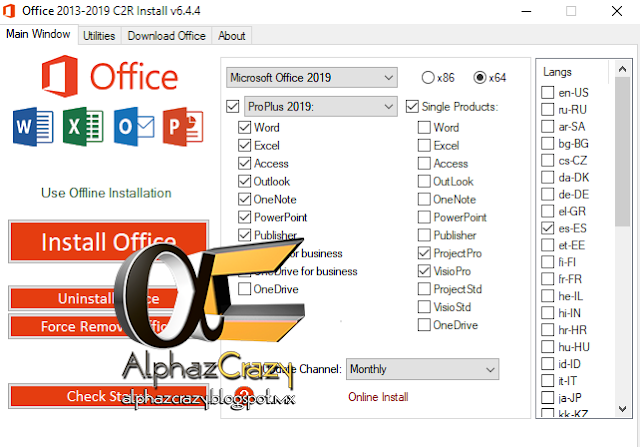The height and width of the screenshot is (447, 640).
Task: Select the x86 architecture radio button
Action: [428, 78]
